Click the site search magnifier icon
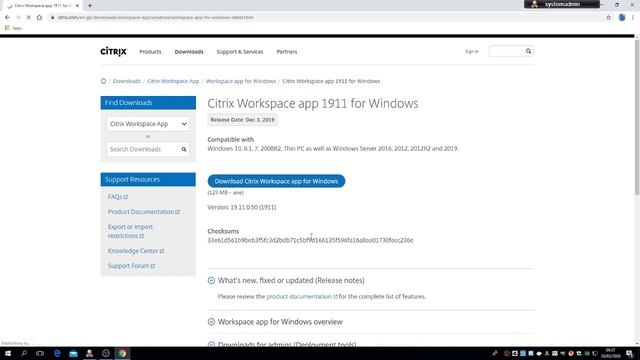This screenshot has width=640, height=360. (528, 51)
